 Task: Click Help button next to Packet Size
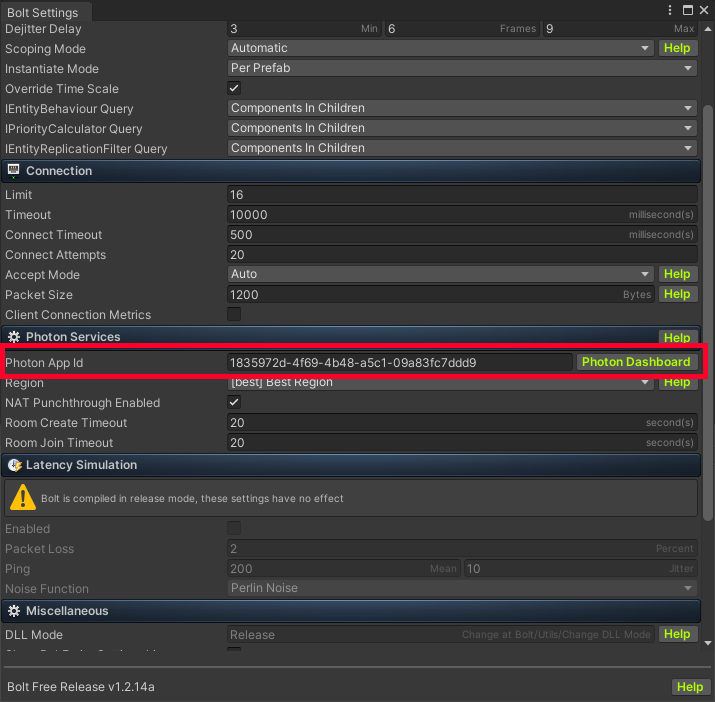pos(677,294)
